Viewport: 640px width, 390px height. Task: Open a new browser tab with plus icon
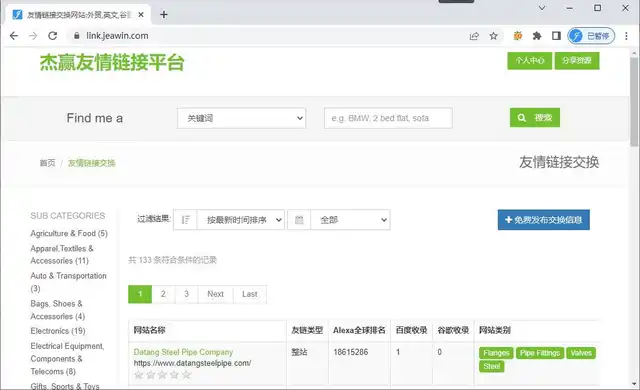(164, 15)
